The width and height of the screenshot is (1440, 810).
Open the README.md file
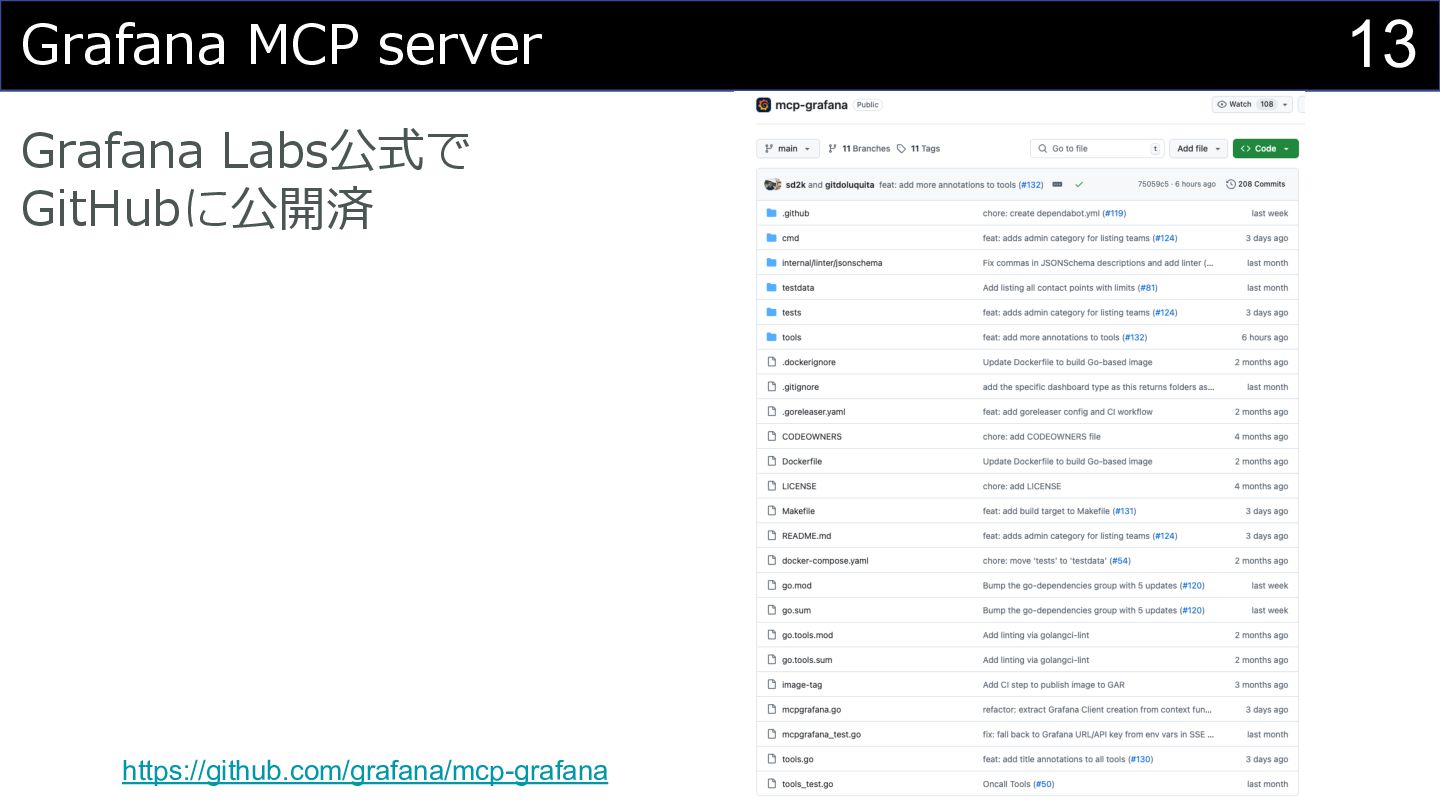click(x=806, y=536)
